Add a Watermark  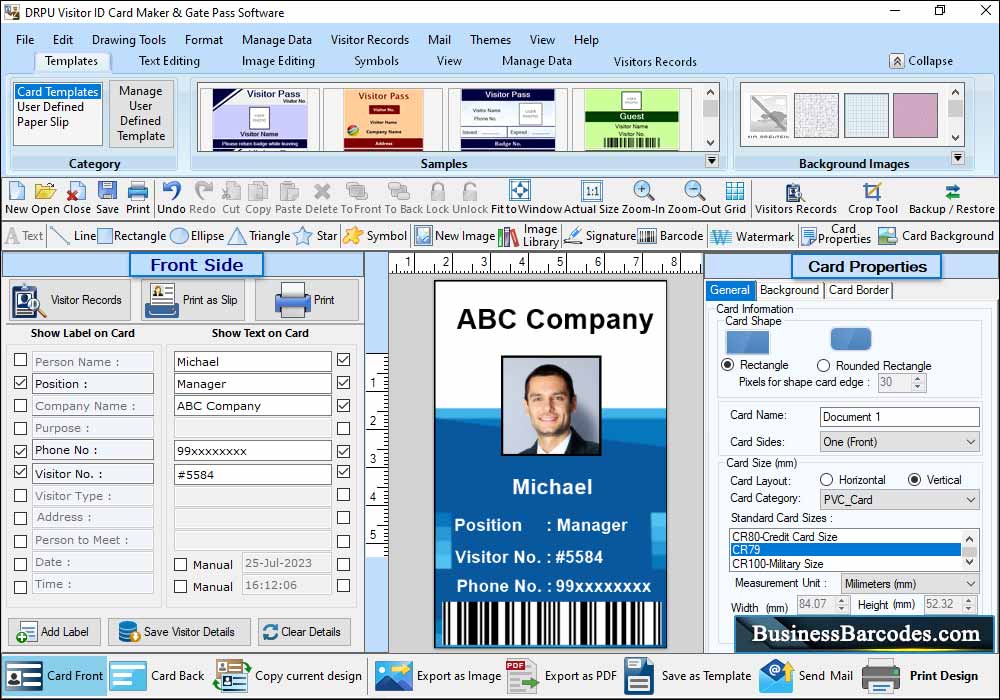click(752, 237)
